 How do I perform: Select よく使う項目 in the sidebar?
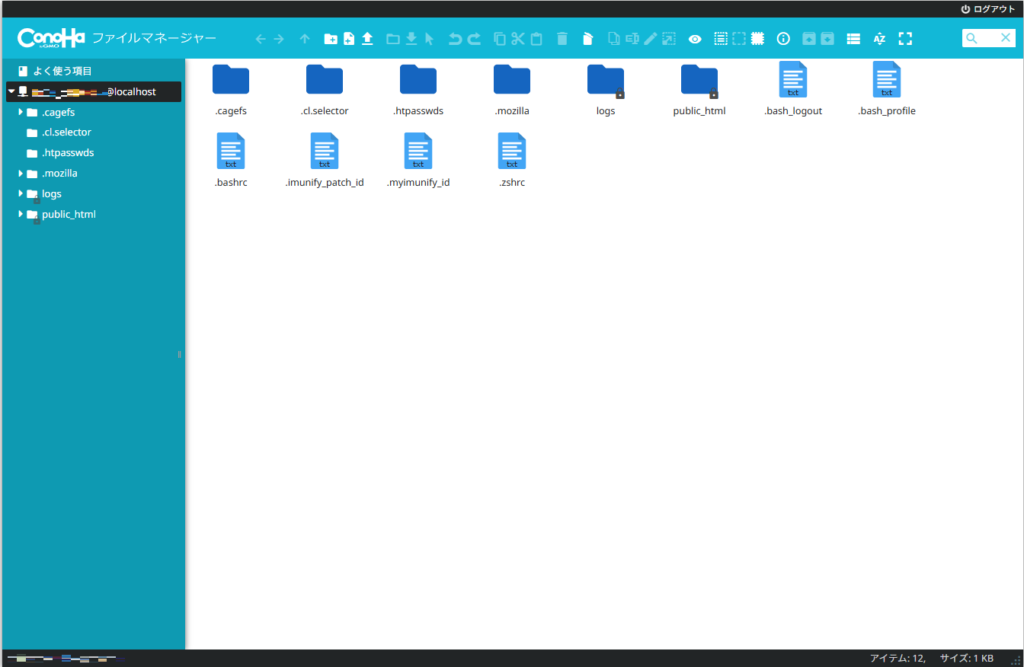click(62, 71)
